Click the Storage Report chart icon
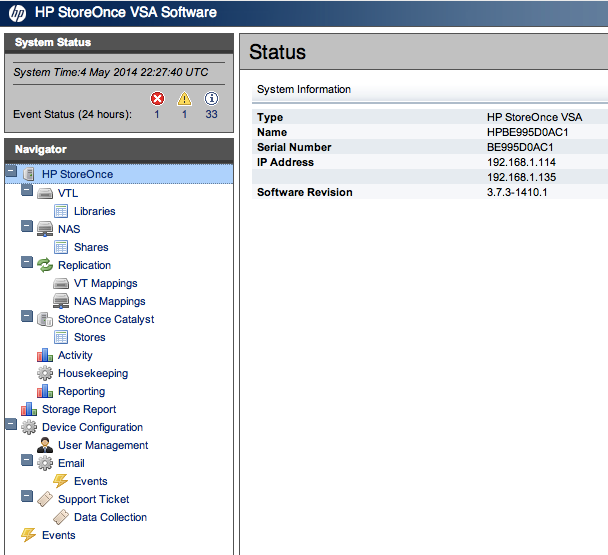The image size is (608, 555). [x=29, y=409]
